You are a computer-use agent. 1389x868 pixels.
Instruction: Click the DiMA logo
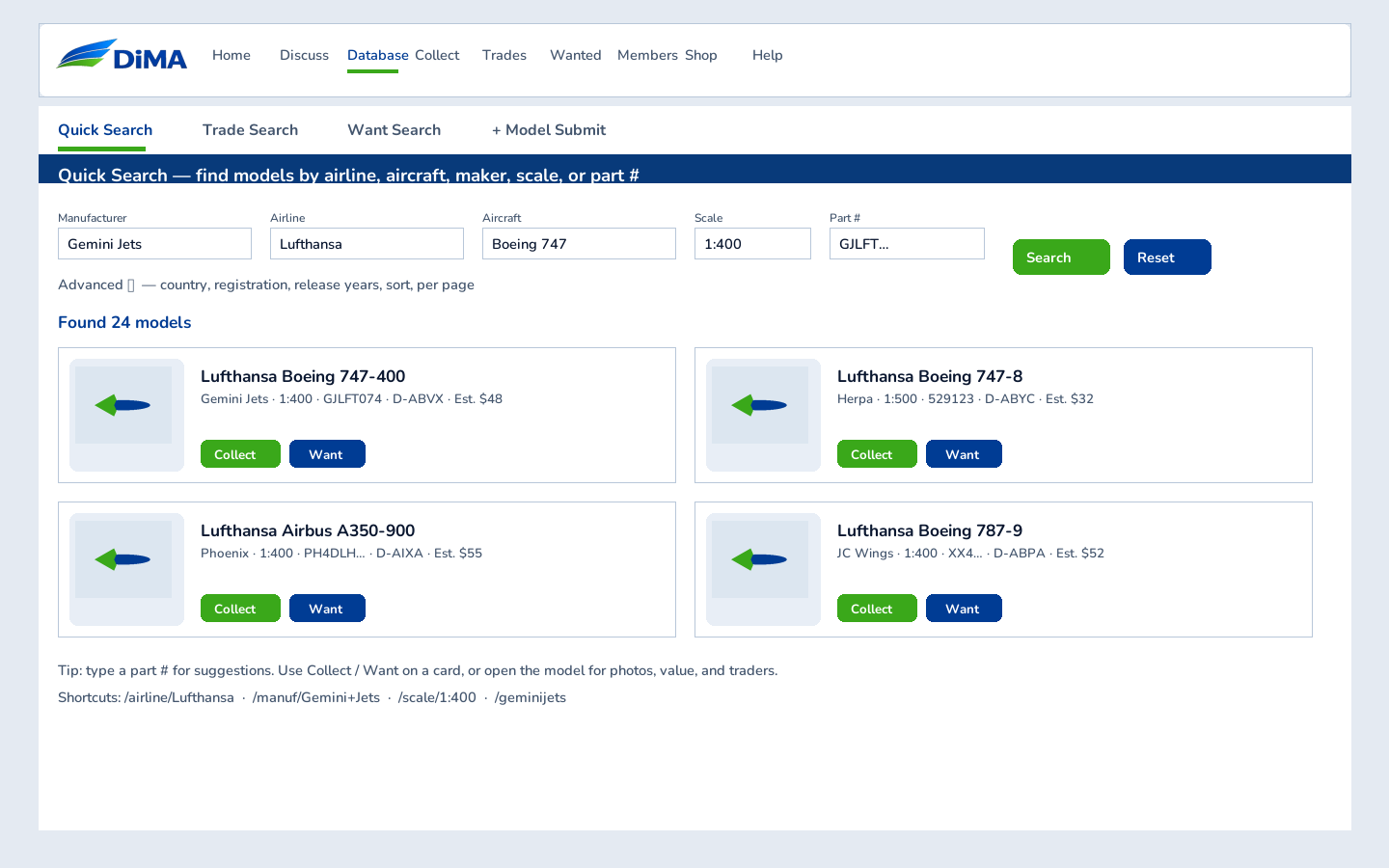click(122, 55)
